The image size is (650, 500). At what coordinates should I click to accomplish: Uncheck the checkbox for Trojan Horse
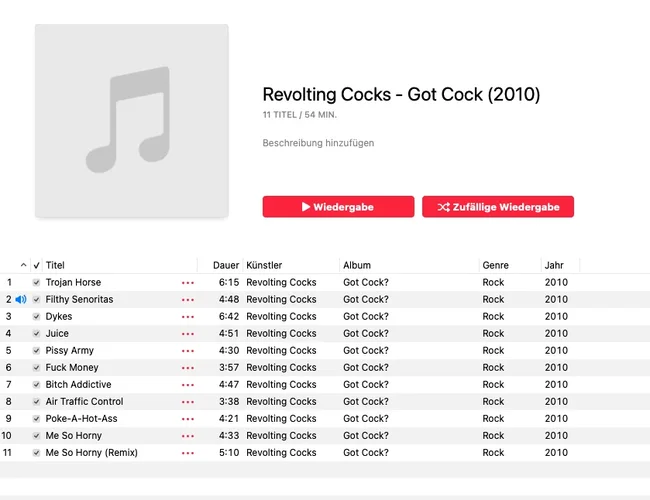[37, 283]
